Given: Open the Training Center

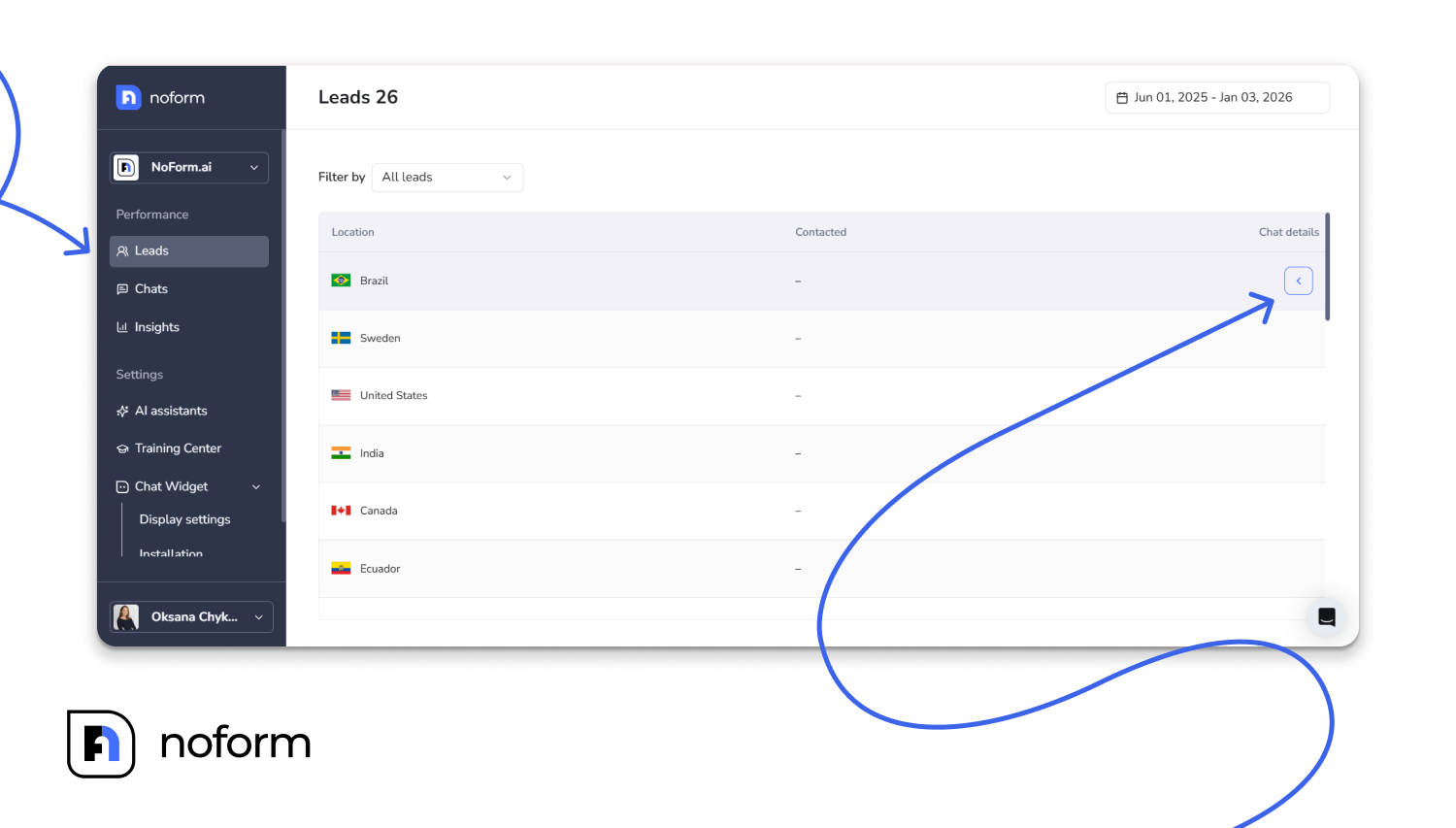Looking at the screenshot, I should [178, 447].
